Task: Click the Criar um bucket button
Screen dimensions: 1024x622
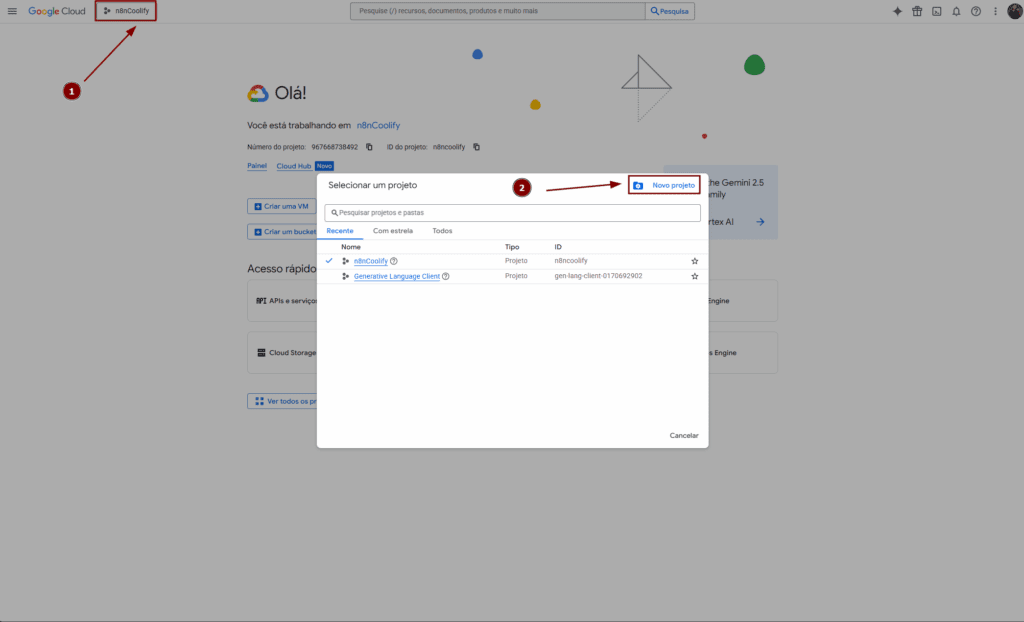Action: (x=282, y=232)
